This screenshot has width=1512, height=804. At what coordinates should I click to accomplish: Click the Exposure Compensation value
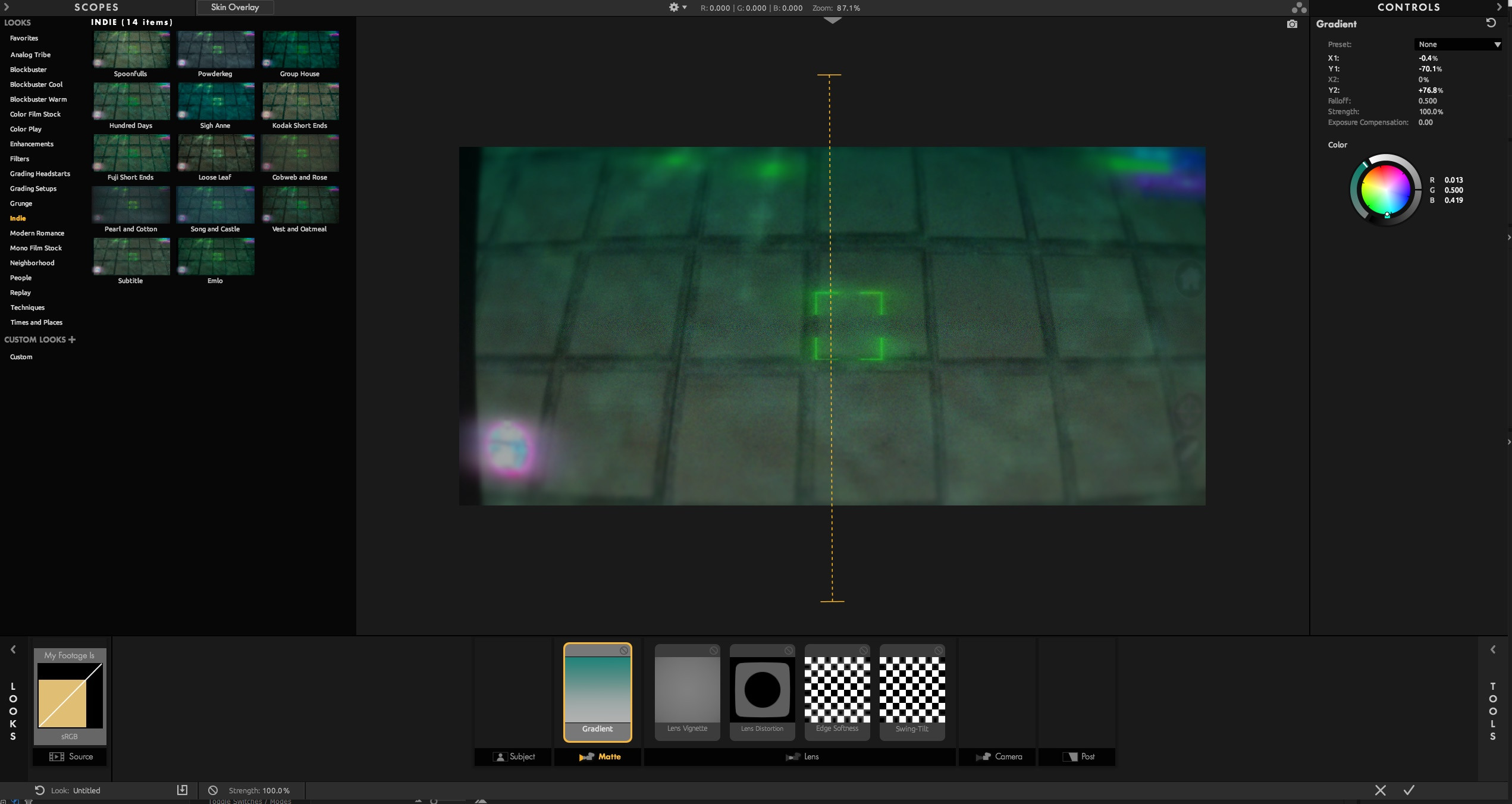[x=1425, y=123]
